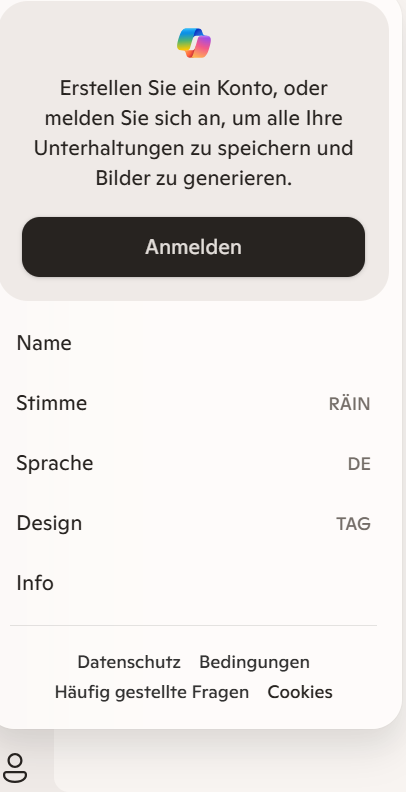Screen dimensions: 406x792
Task: Change the RÄIN voice selection
Action: click(x=349, y=404)
